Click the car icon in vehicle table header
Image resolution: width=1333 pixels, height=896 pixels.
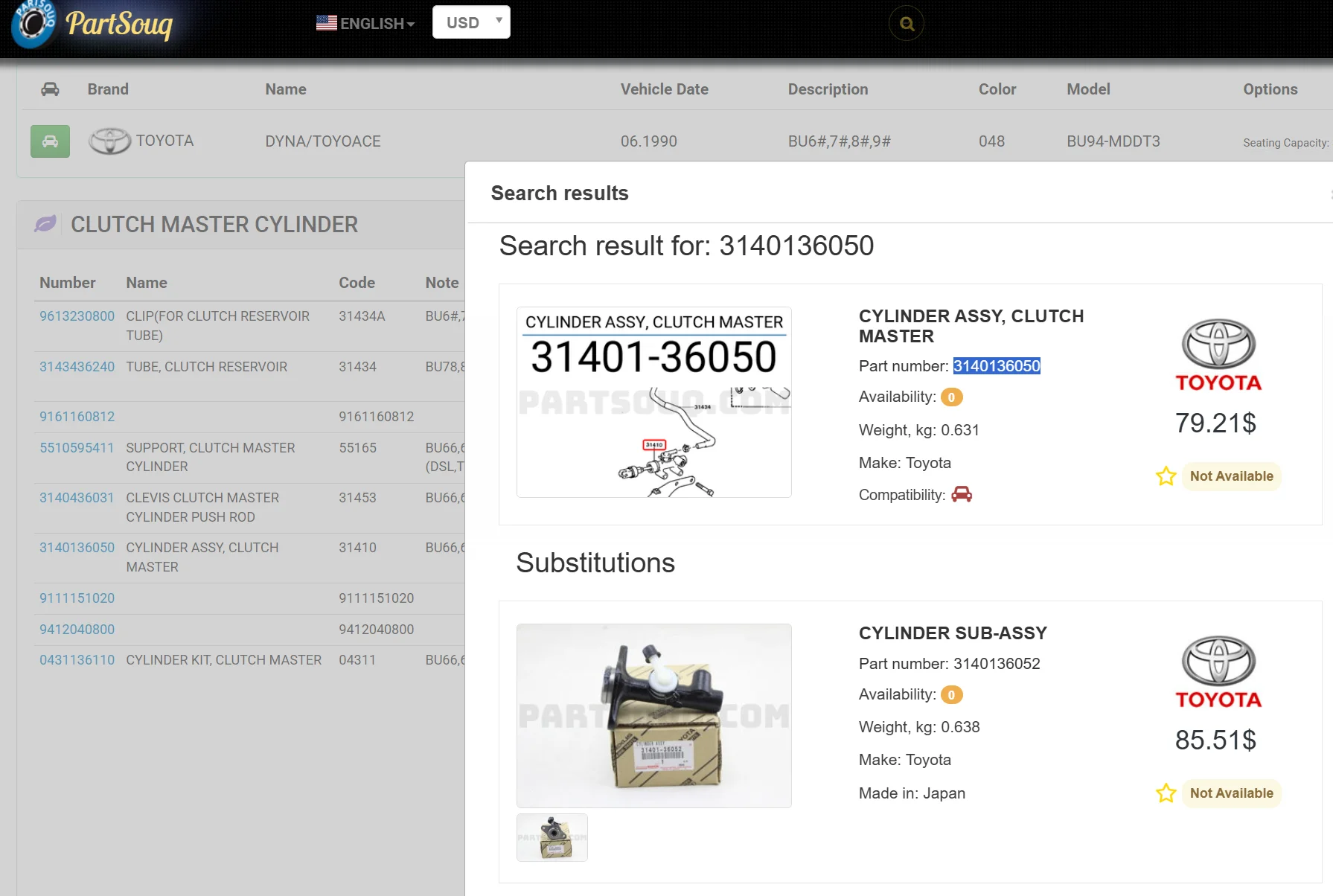(50, 89)
